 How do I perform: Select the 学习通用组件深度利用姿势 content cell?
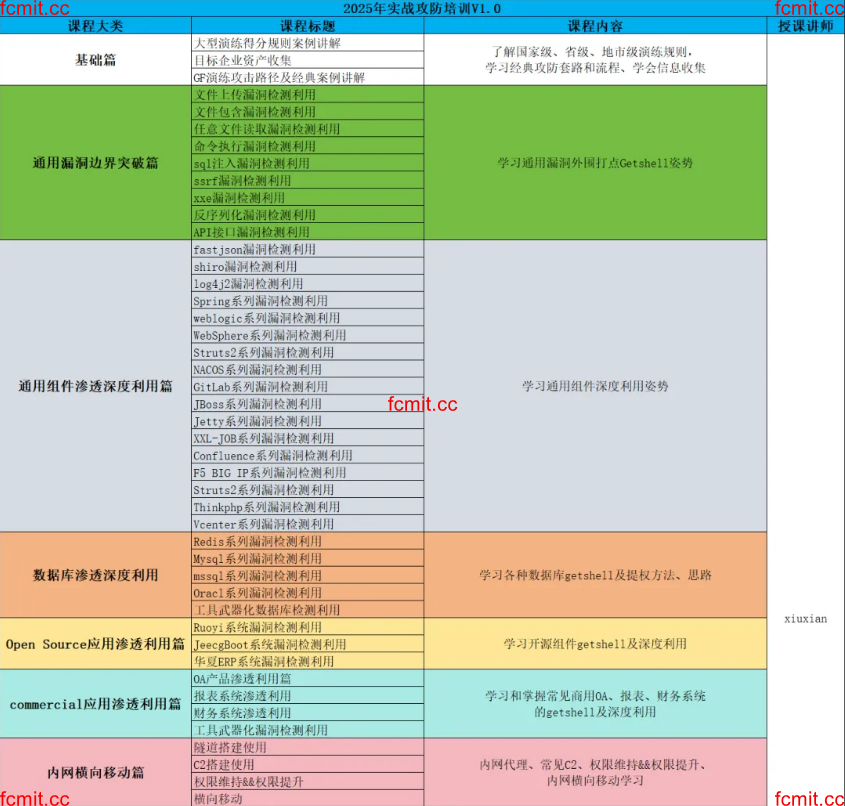595,385
